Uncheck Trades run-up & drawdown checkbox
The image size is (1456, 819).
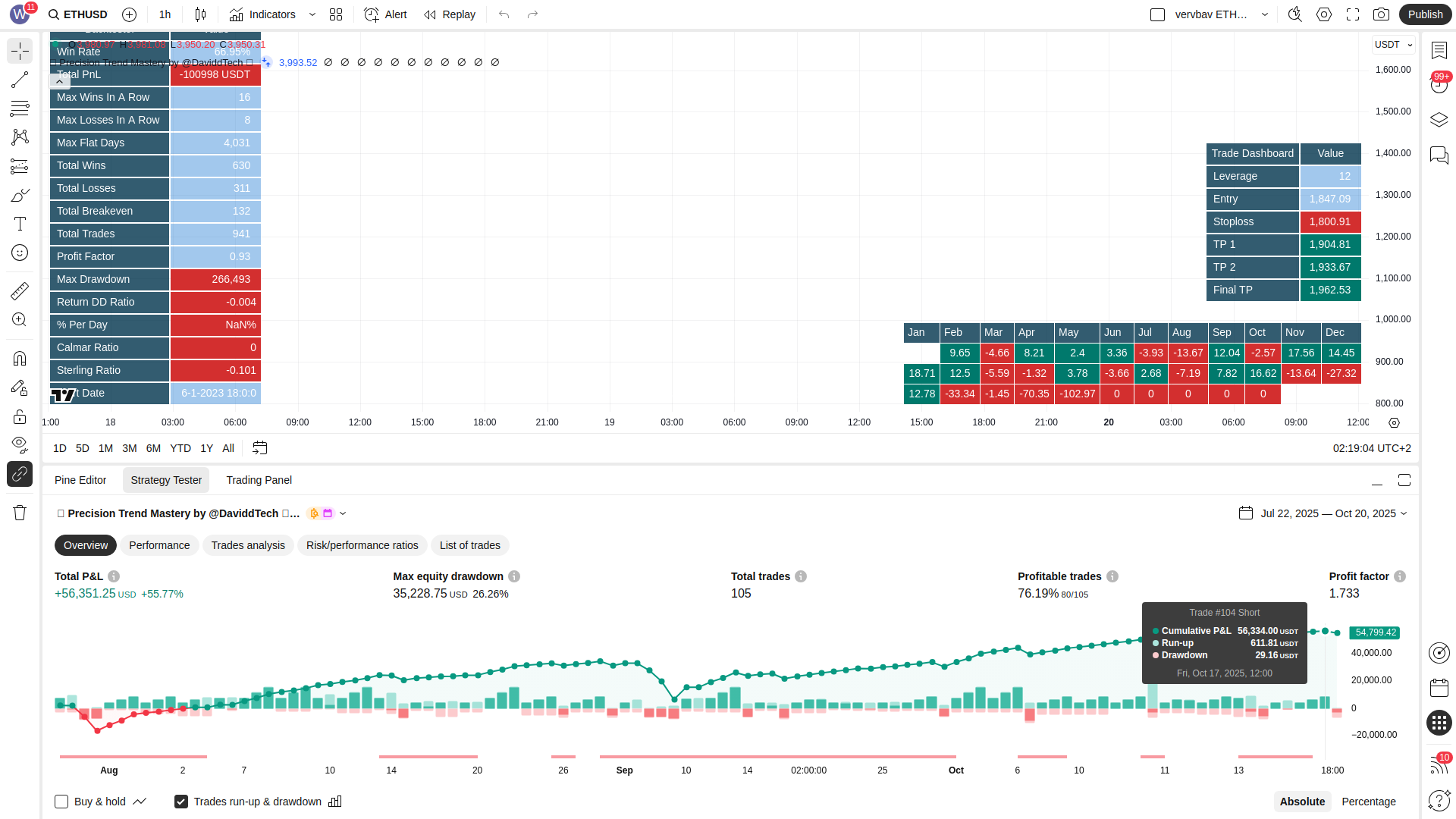pyautogui.click(x=181, y=802)
